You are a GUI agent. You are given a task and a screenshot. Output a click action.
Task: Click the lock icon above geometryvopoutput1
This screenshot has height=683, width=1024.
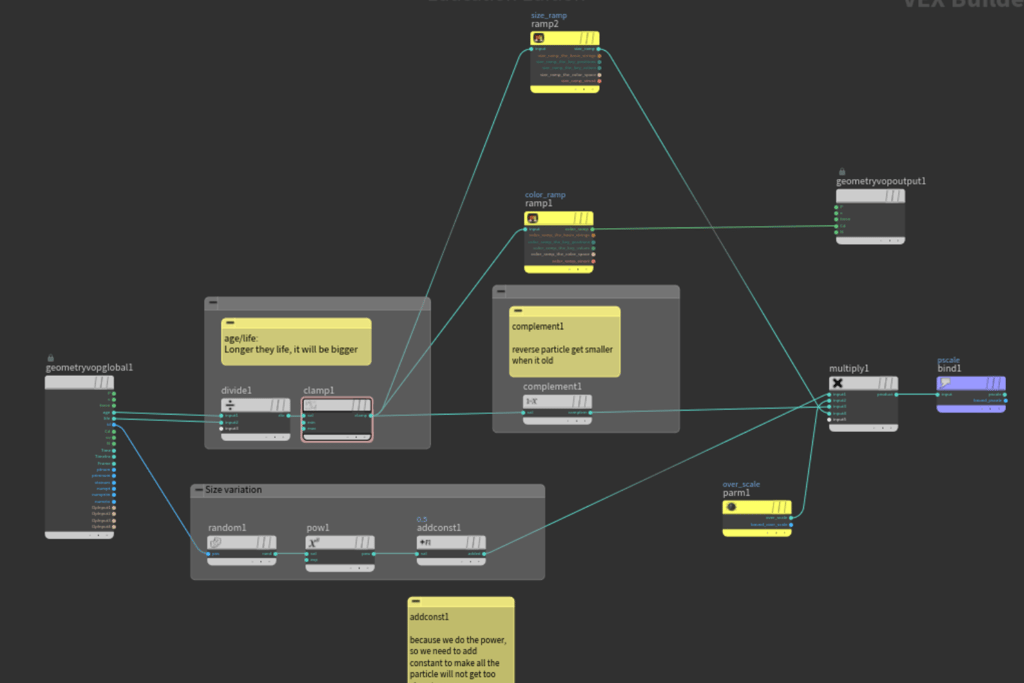(x=842, y=172)
